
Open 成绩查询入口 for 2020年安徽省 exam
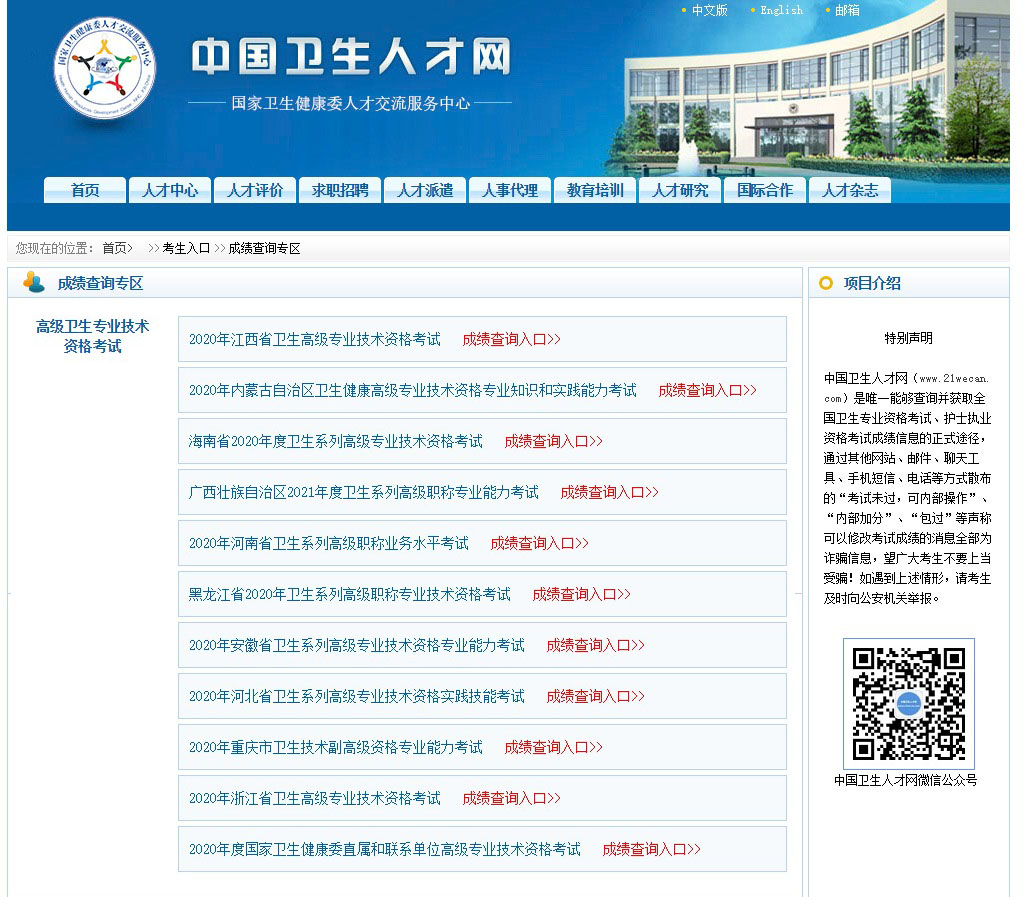[x=595, y=645]
